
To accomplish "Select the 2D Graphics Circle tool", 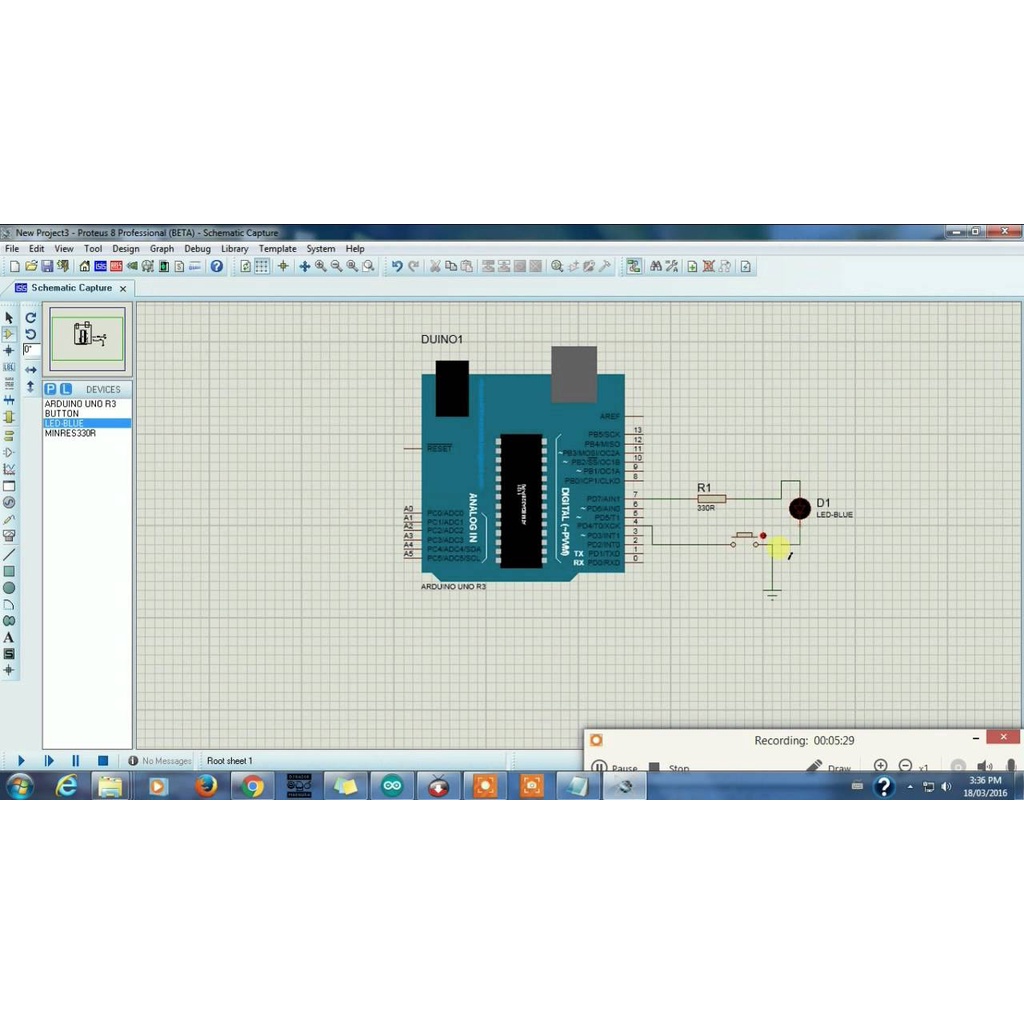I will pos(9,588).
